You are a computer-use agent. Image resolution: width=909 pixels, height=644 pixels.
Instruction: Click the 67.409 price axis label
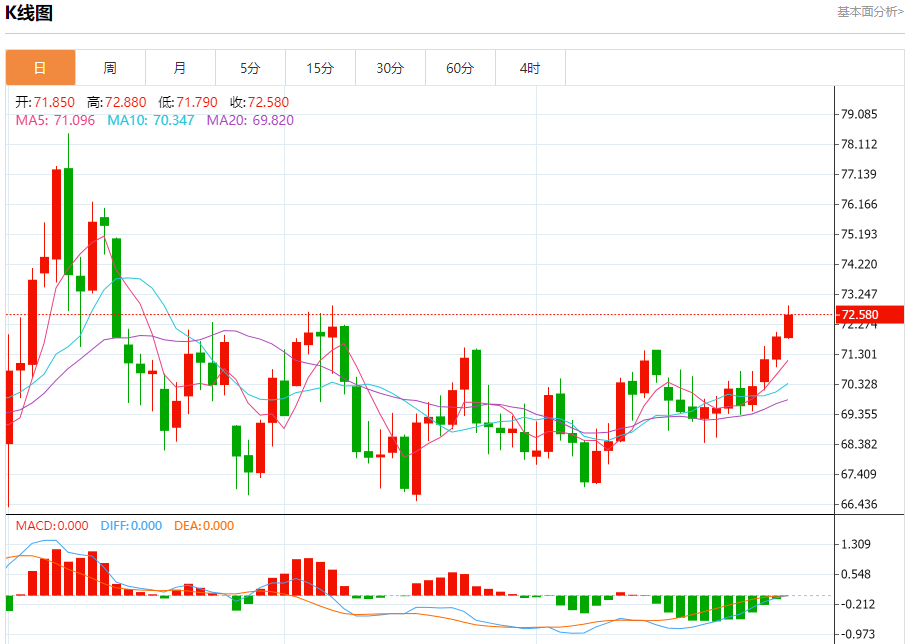click(859, 474)
